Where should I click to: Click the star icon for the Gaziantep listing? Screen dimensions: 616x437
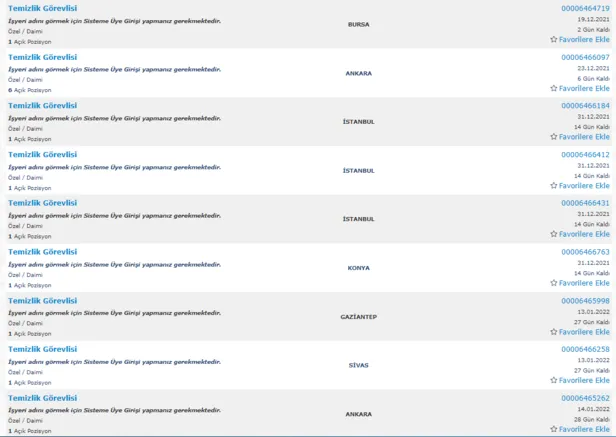554,332
